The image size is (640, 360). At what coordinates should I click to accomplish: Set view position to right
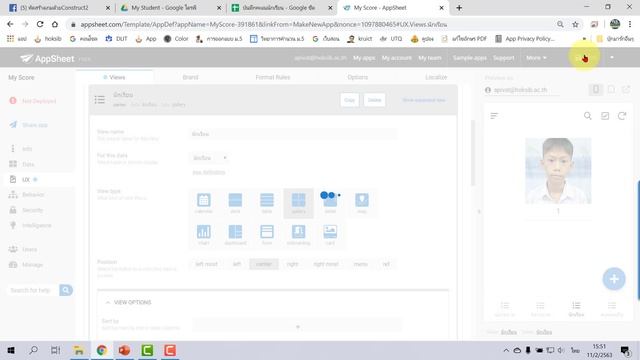pyautogui.click(x=292, y=264)
